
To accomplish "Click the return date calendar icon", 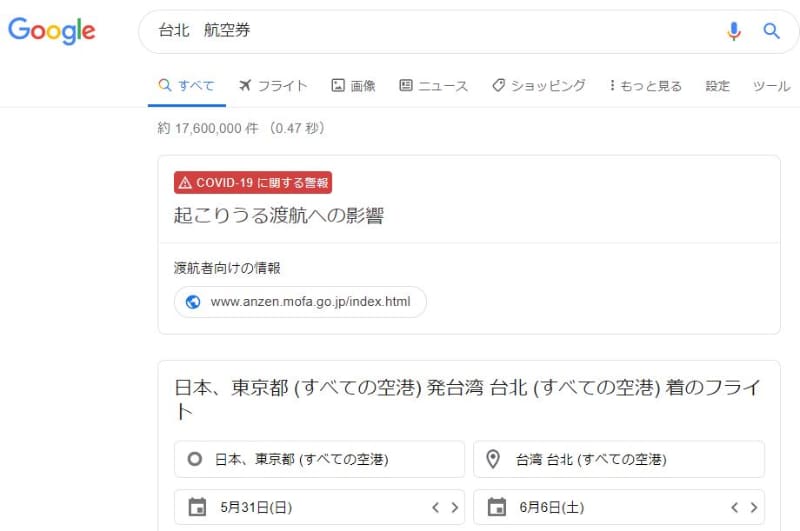I will click(x=496, y=507).
